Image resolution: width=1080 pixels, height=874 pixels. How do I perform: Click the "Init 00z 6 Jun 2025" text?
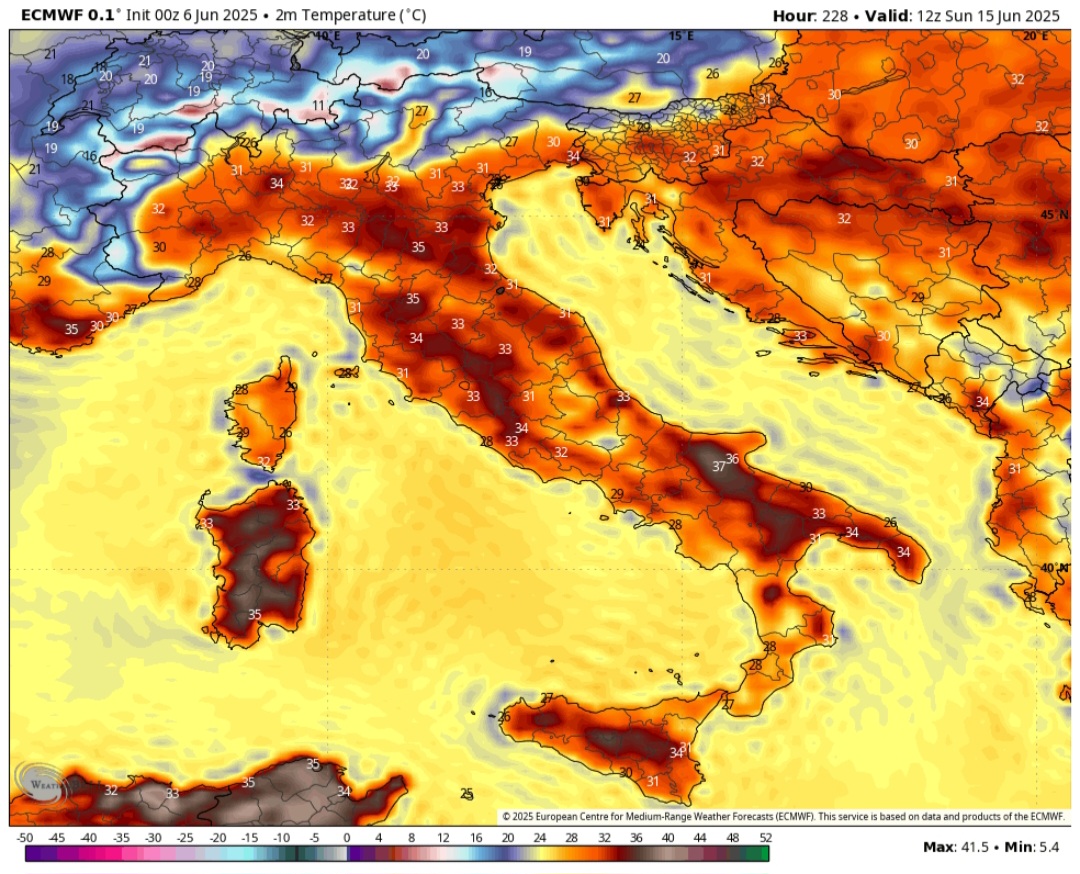coord(191,15)
